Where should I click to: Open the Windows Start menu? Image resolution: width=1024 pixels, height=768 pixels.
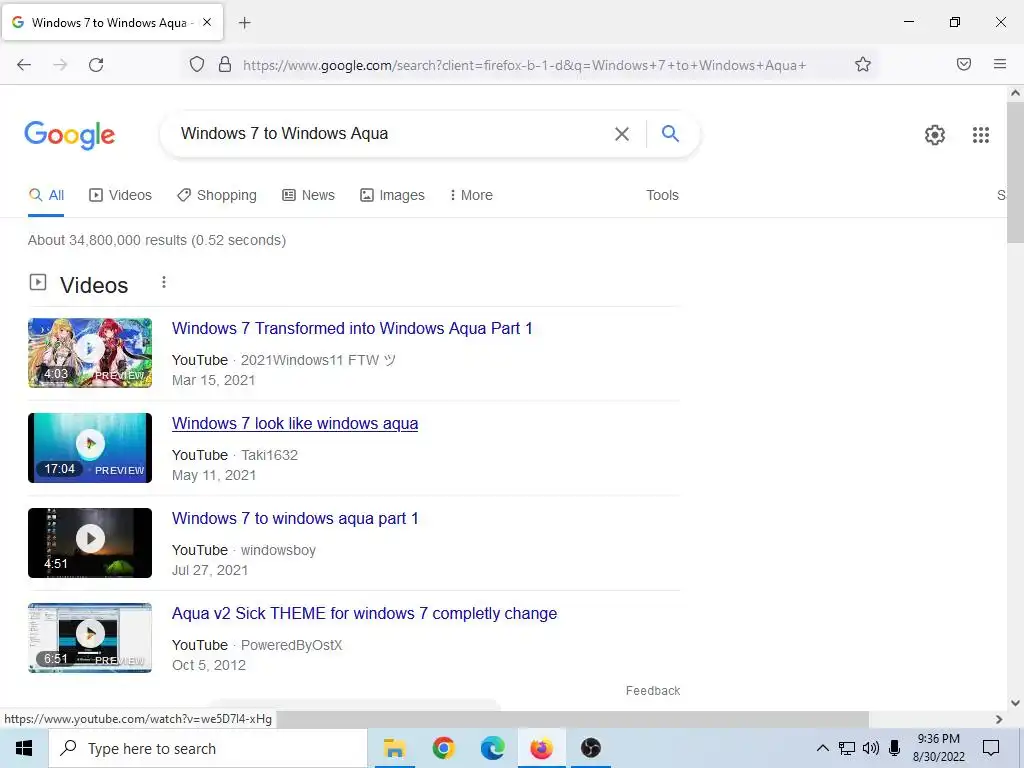(x=24, y=748)
